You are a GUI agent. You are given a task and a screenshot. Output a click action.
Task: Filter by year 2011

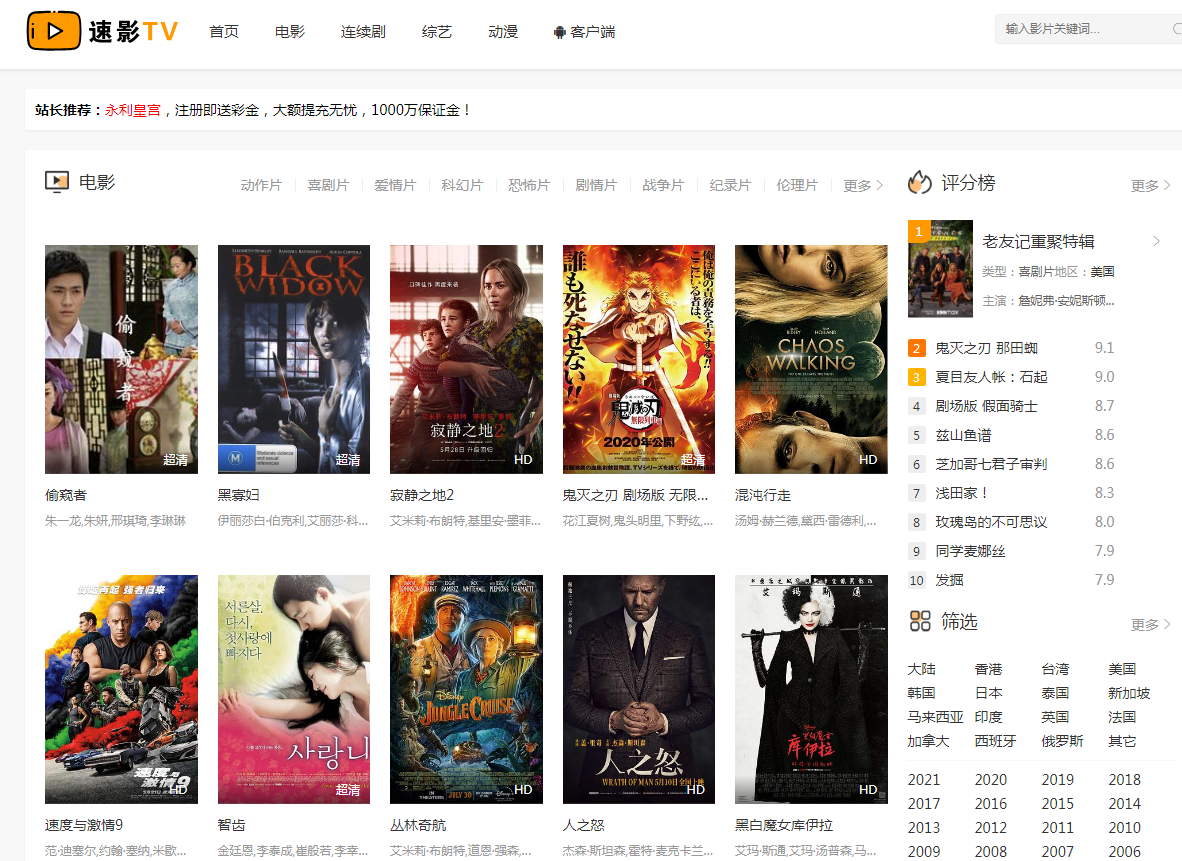1058,828
